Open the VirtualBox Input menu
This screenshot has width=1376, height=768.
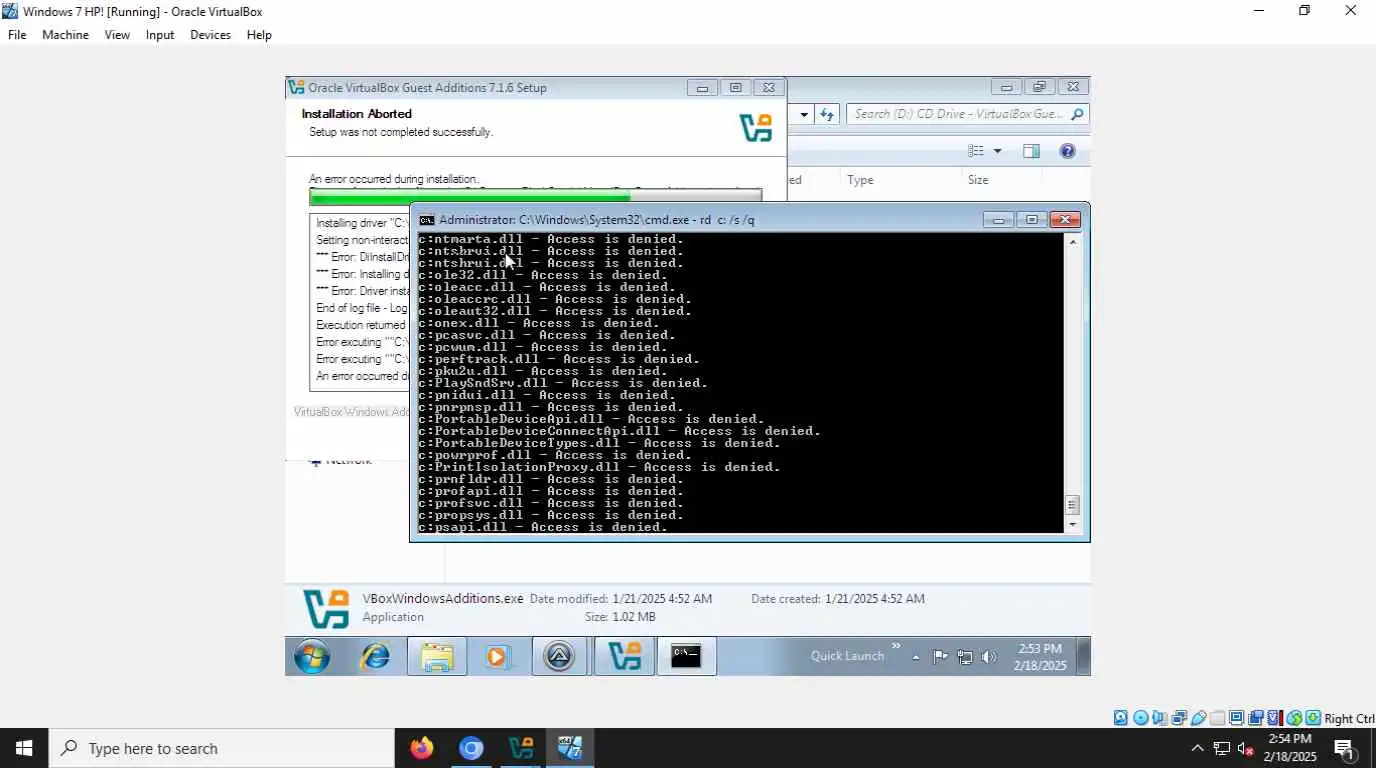[160, 35]
